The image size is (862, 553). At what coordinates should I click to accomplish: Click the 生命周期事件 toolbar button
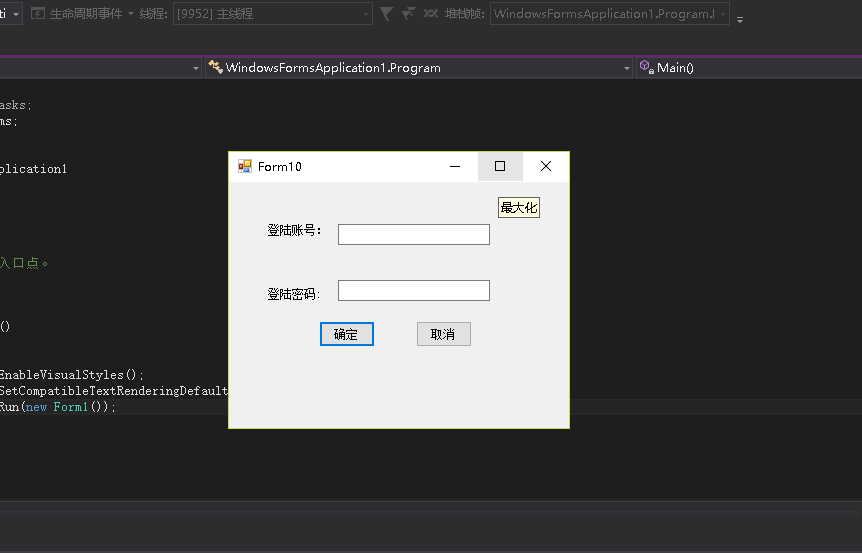(x=77, y=14)
